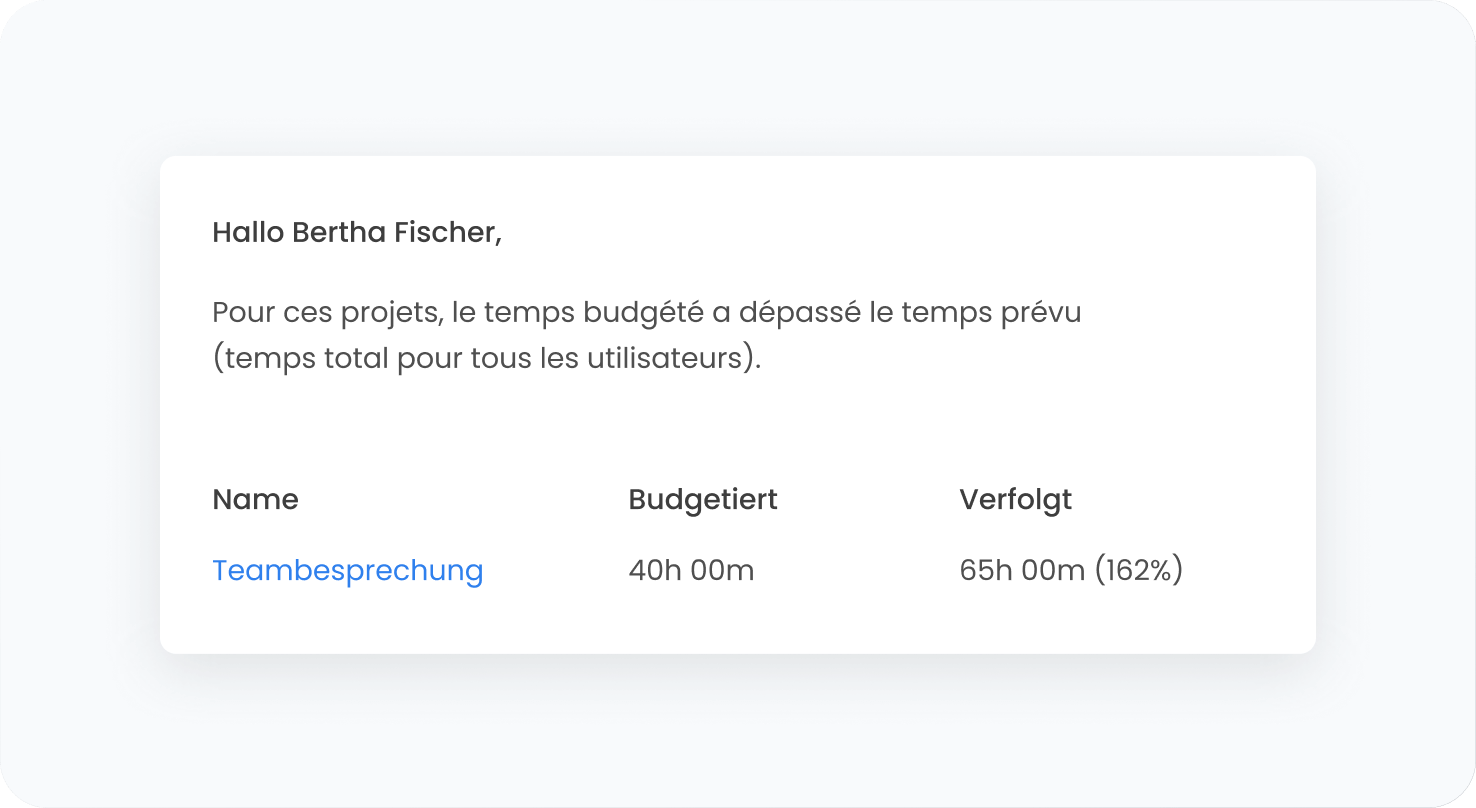Click the word budgété in the message

tap(641, 313)
